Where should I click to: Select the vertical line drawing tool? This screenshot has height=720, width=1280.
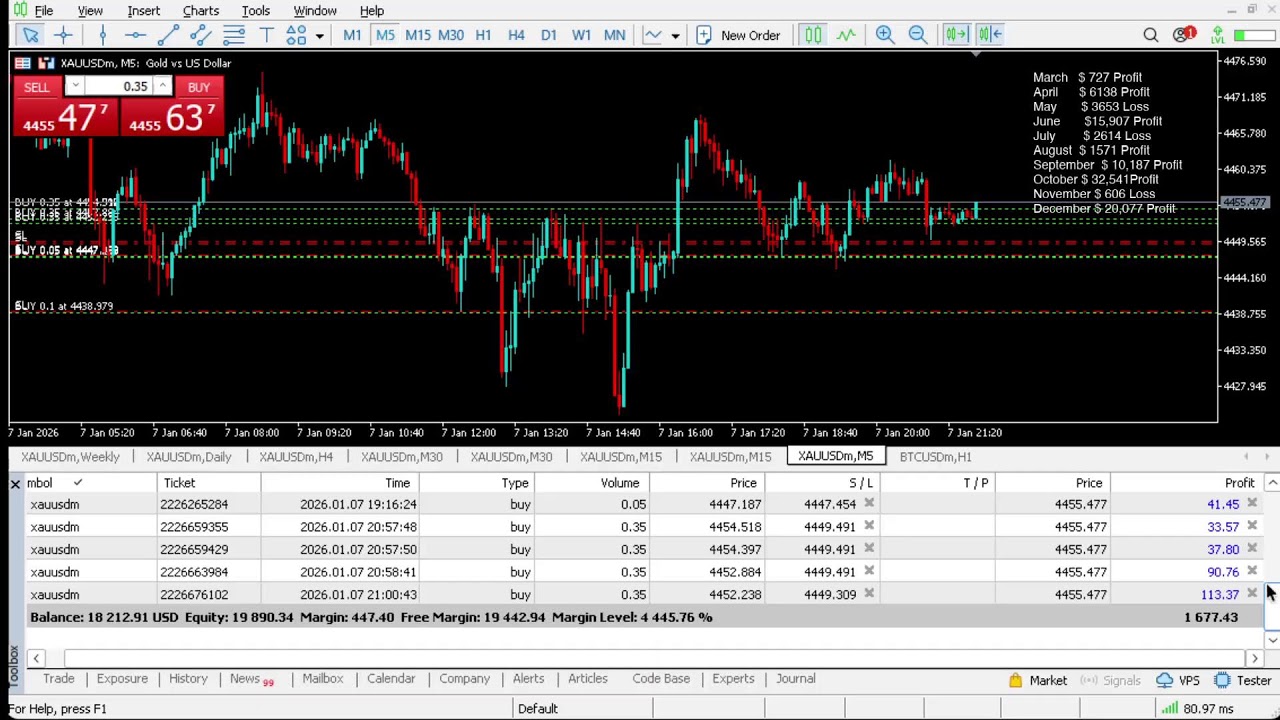tap(103, 35)
